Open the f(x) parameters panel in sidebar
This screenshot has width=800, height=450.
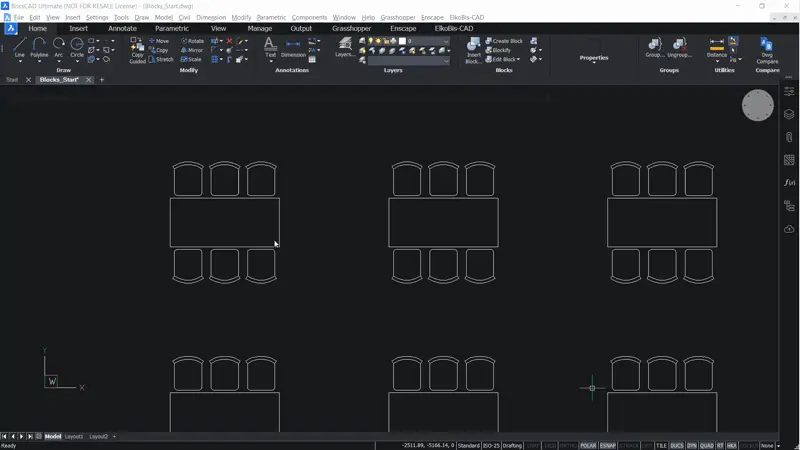789,183
